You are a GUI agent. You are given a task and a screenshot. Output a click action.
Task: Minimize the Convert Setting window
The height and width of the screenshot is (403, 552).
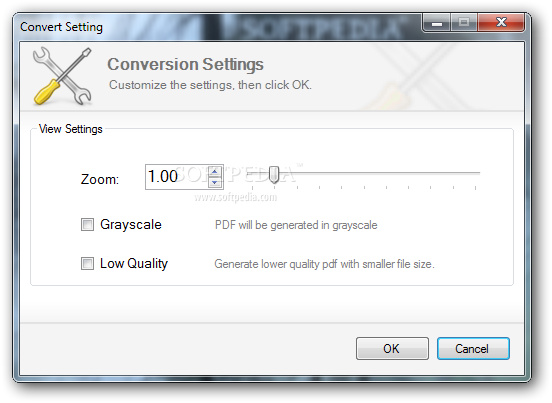[x=437, y=23]
